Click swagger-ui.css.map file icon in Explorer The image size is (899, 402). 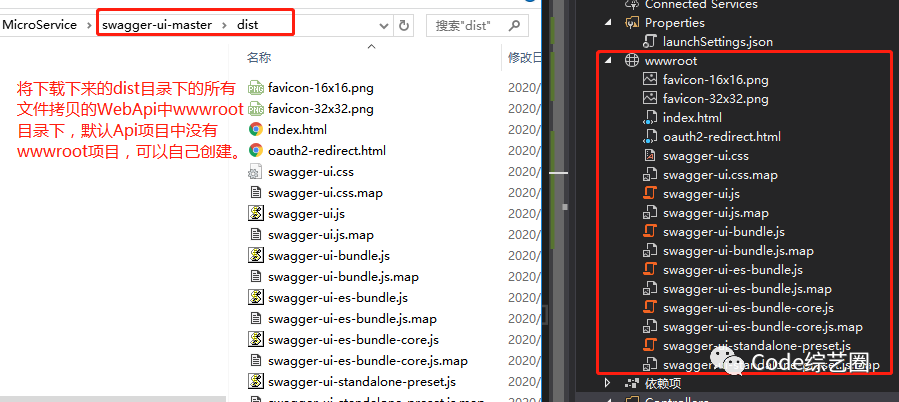pos(256,193)
